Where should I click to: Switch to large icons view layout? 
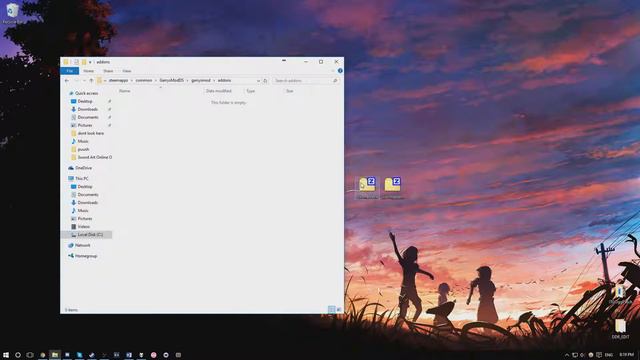pyautogui.click(x=339, y=310)
